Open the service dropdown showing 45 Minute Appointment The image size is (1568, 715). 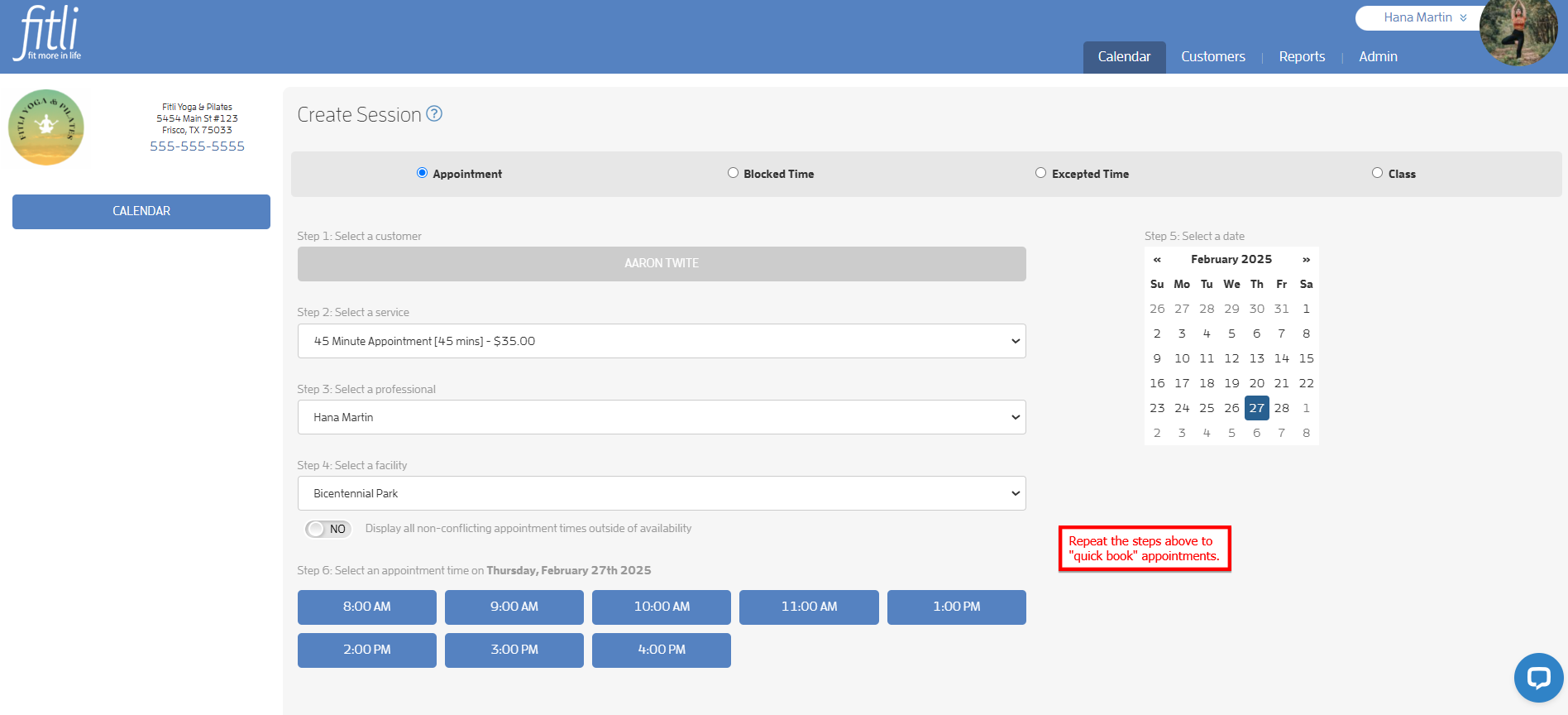tap(662, 341)
